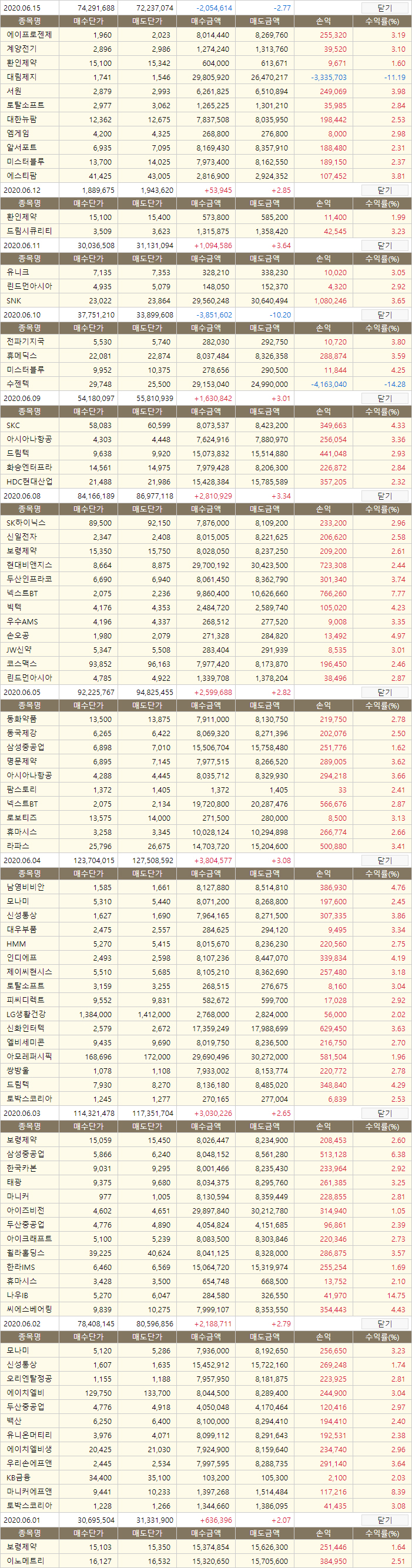Select the 2020.06.01 date cell
Screen dimensions: 412x1568
point(22,1520)
